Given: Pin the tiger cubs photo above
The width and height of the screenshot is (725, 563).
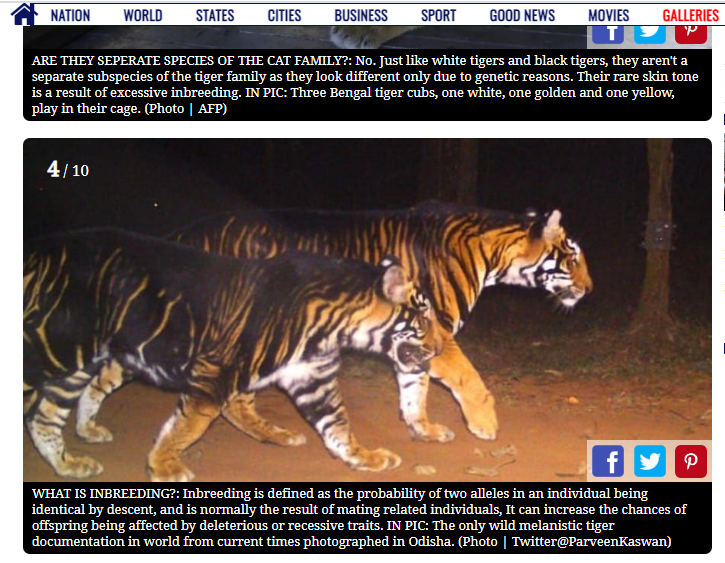Looking at the screenshot, I should pos(691,35).
